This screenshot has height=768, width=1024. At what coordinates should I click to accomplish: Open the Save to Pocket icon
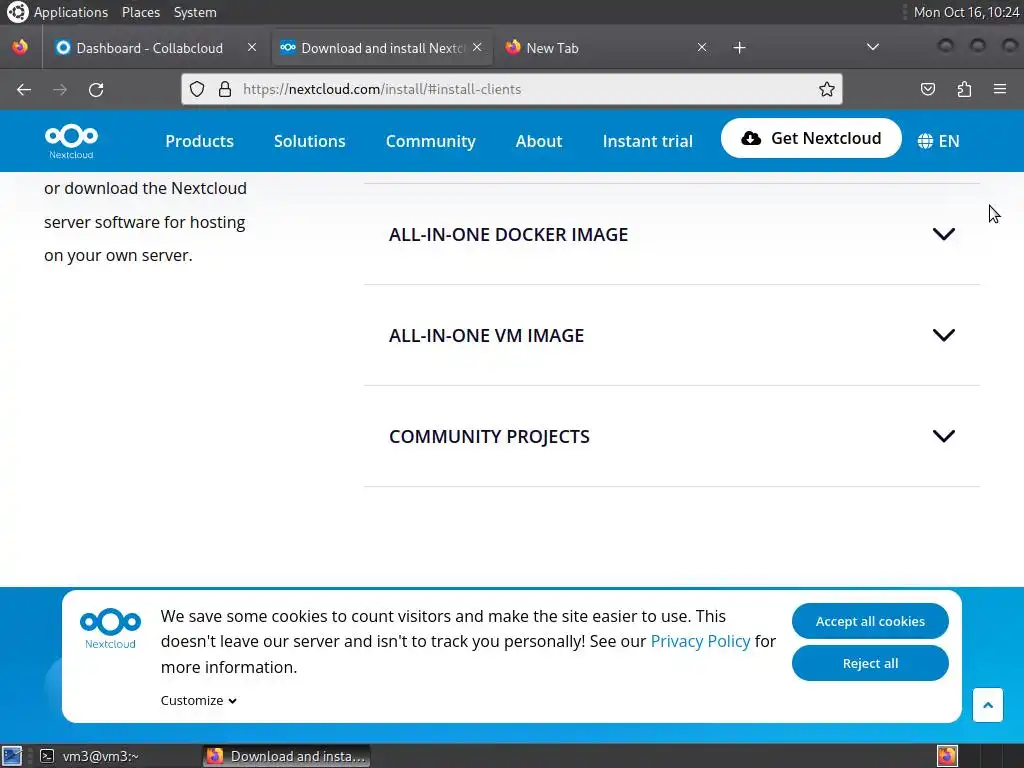pyautogui.click(x=928, y=89)
